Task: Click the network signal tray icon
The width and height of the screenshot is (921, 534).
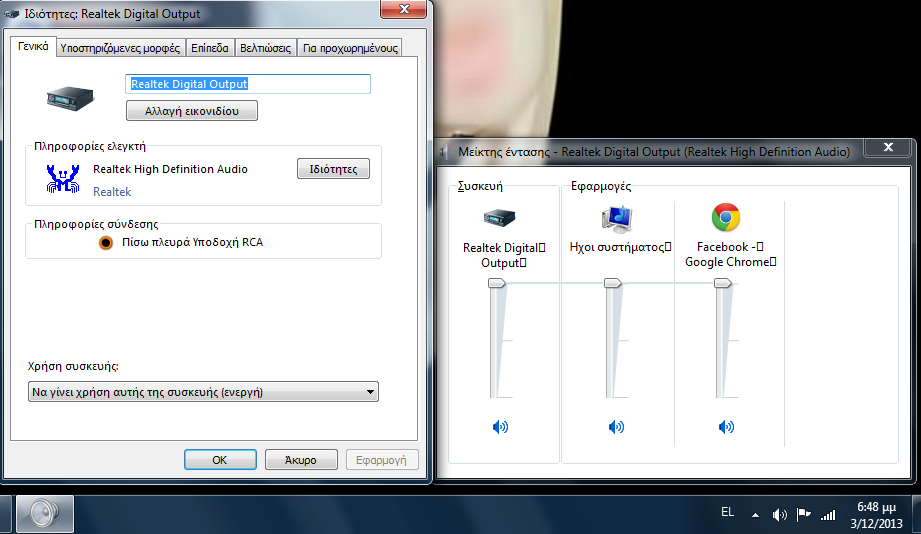Action: point(828,515)
